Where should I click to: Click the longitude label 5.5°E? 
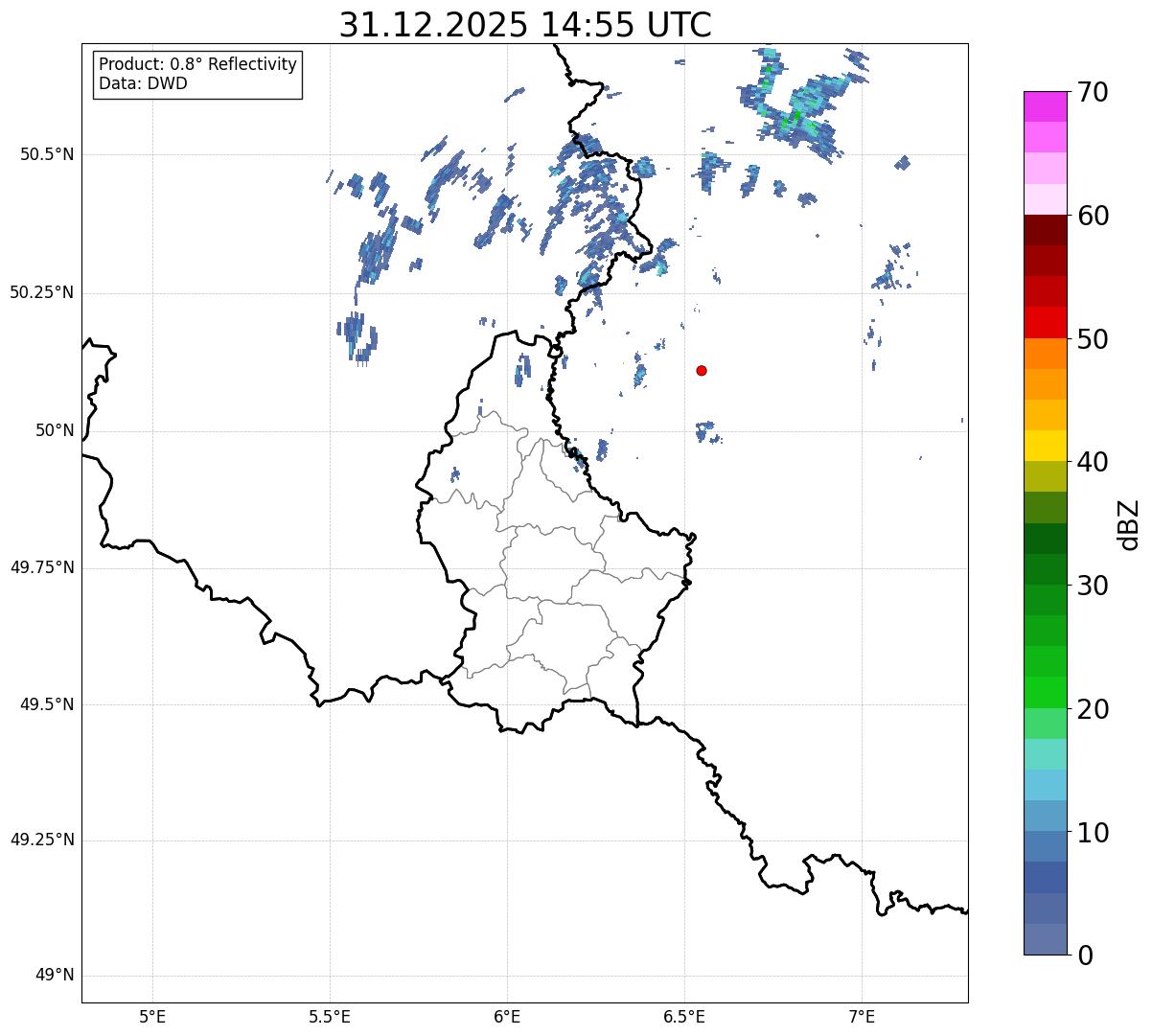[x=330, y=1016]
